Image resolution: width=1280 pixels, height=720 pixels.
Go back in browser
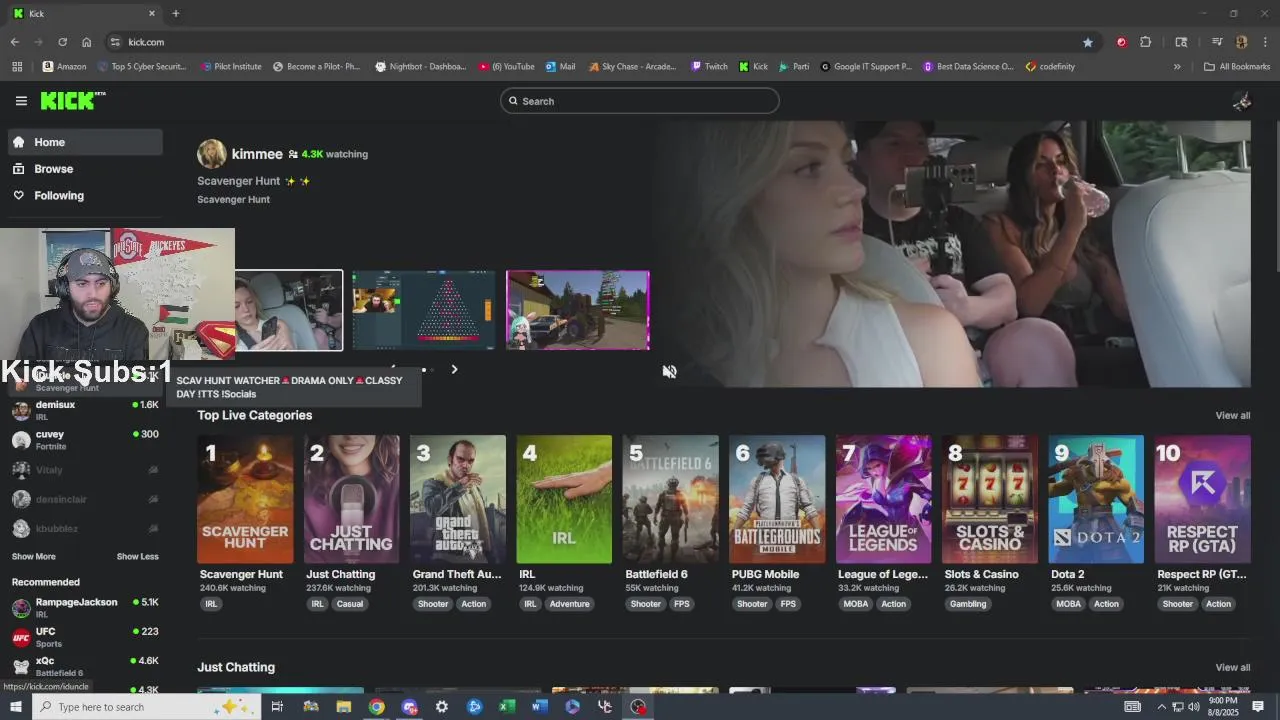[x=14, y=42]
